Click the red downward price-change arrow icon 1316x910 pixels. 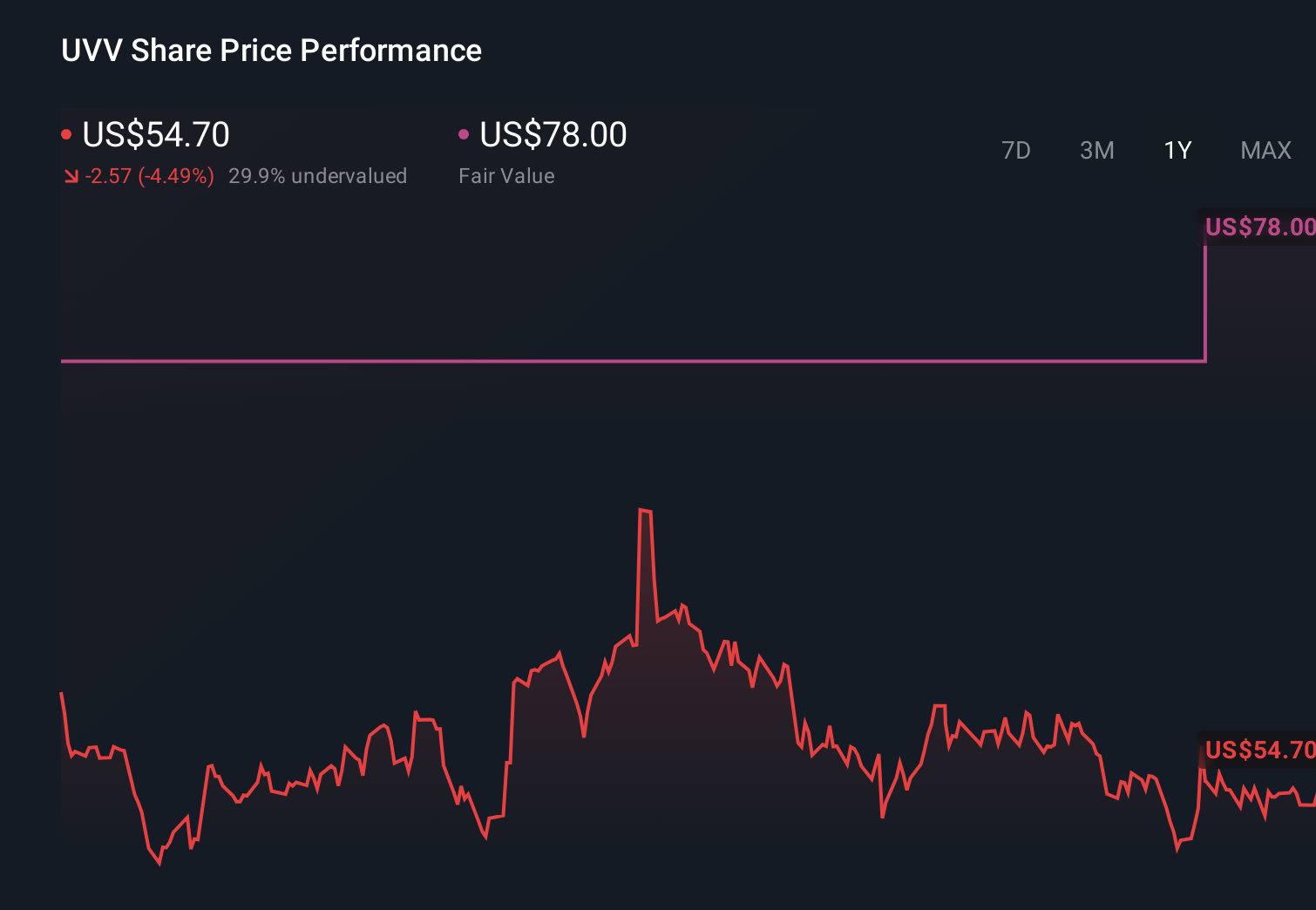[71, 175]
